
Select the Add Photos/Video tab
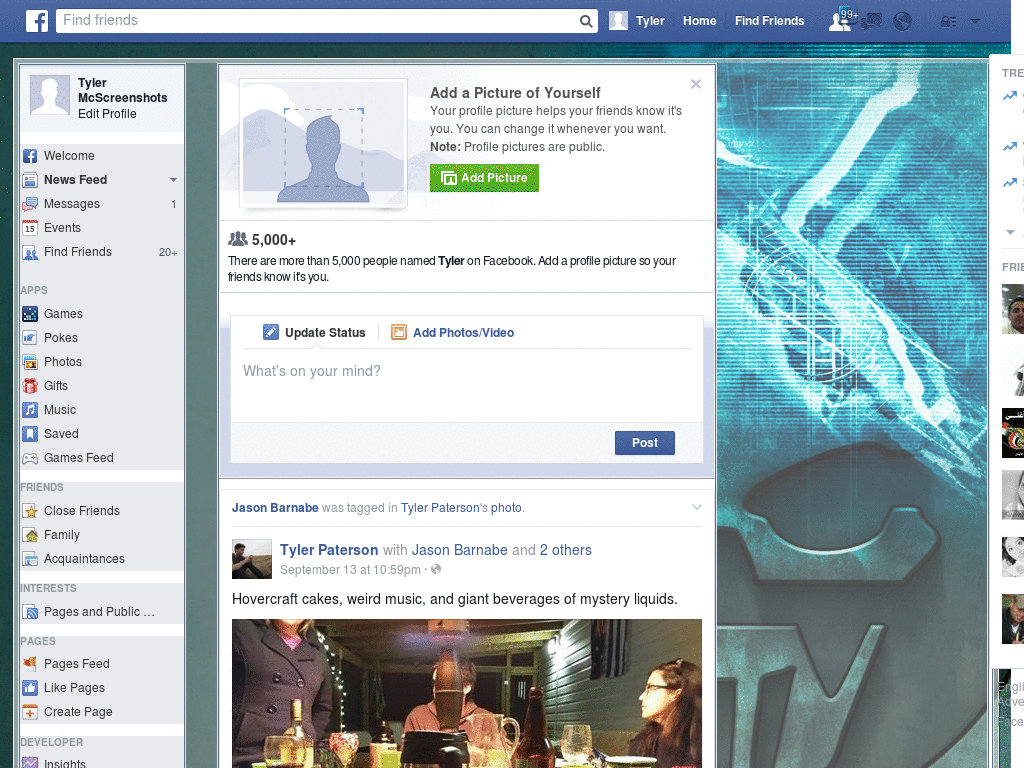(x=453, y=332)
